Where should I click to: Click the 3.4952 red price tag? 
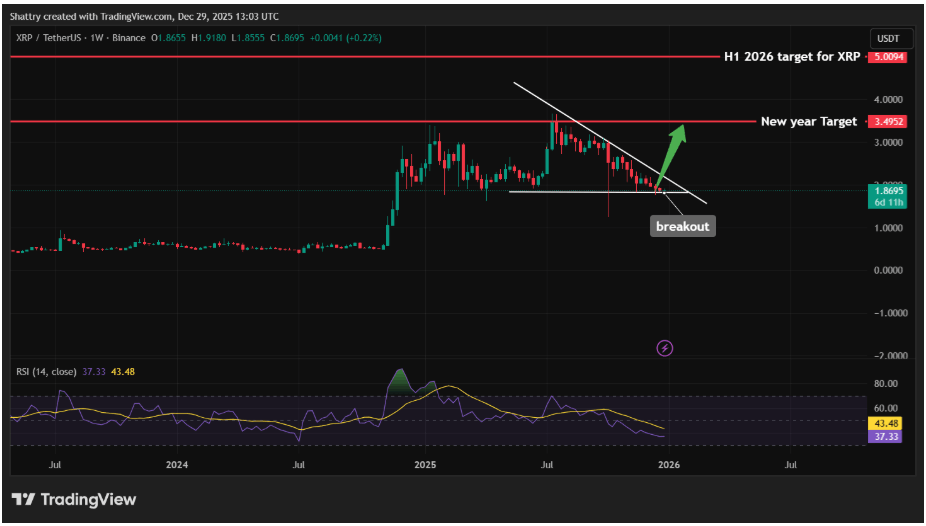tap(887, 122)
